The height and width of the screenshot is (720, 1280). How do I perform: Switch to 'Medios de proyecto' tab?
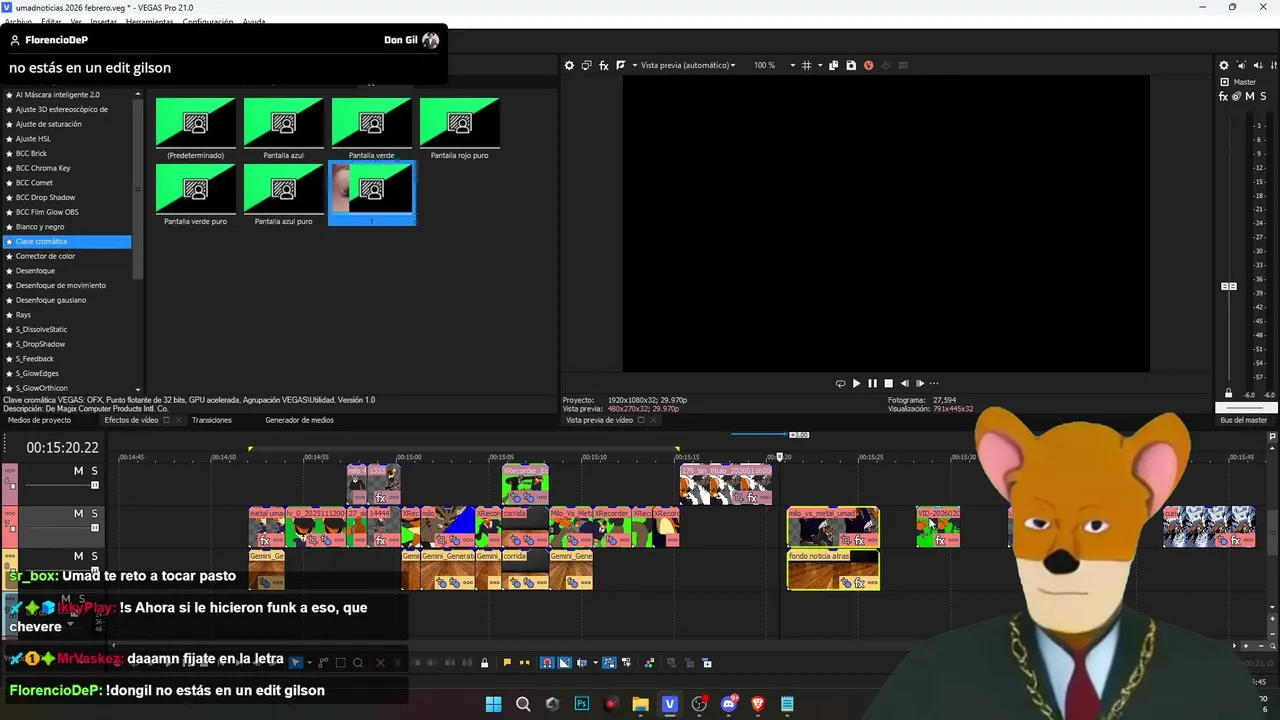coord(39,420)
